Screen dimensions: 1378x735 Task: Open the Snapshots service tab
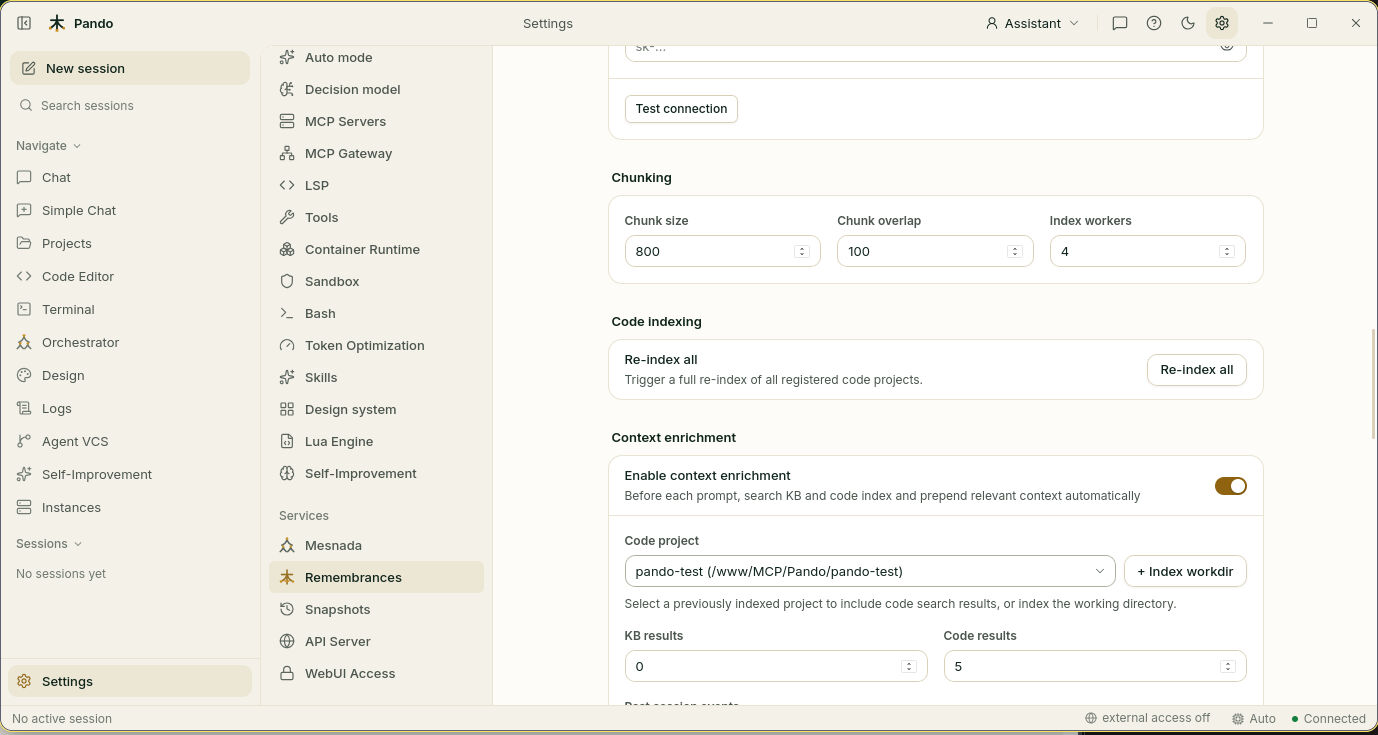[376, 609]
